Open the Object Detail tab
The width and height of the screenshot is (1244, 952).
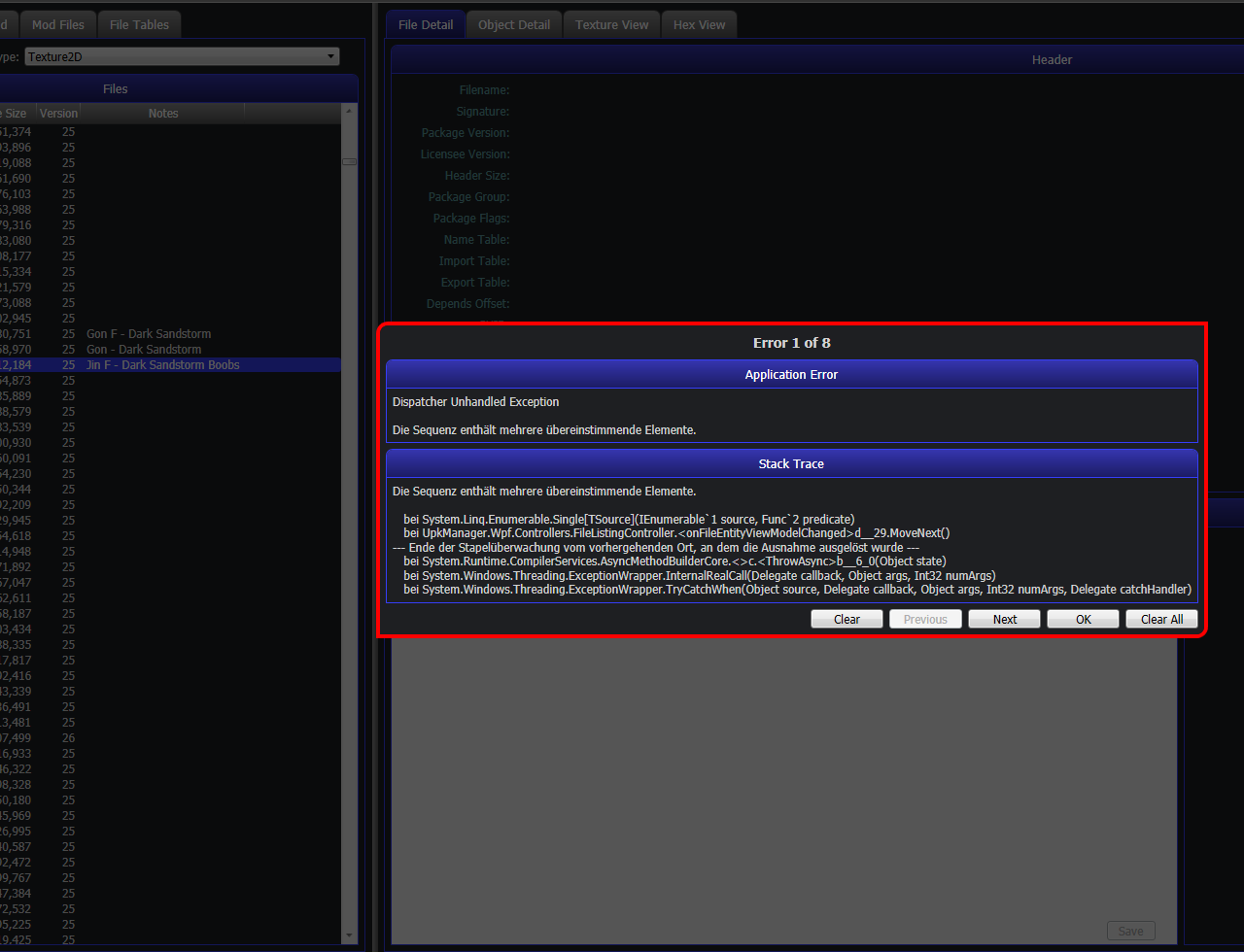pos(514,24)
